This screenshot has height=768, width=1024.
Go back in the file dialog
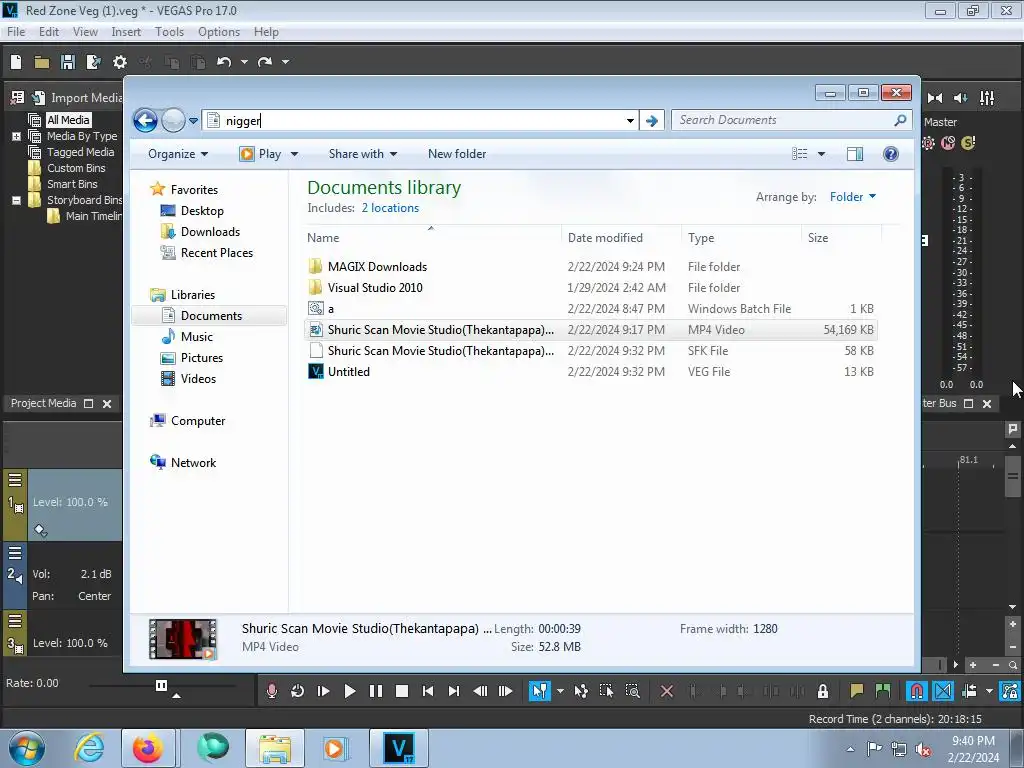tap(145, 120)
